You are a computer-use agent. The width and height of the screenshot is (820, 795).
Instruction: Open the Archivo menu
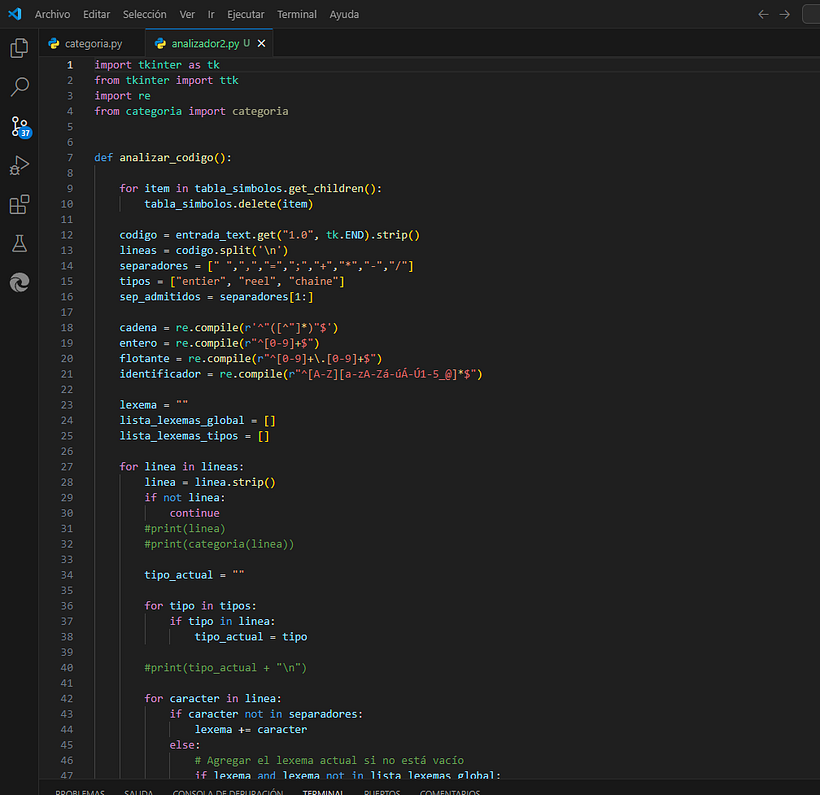53,14
